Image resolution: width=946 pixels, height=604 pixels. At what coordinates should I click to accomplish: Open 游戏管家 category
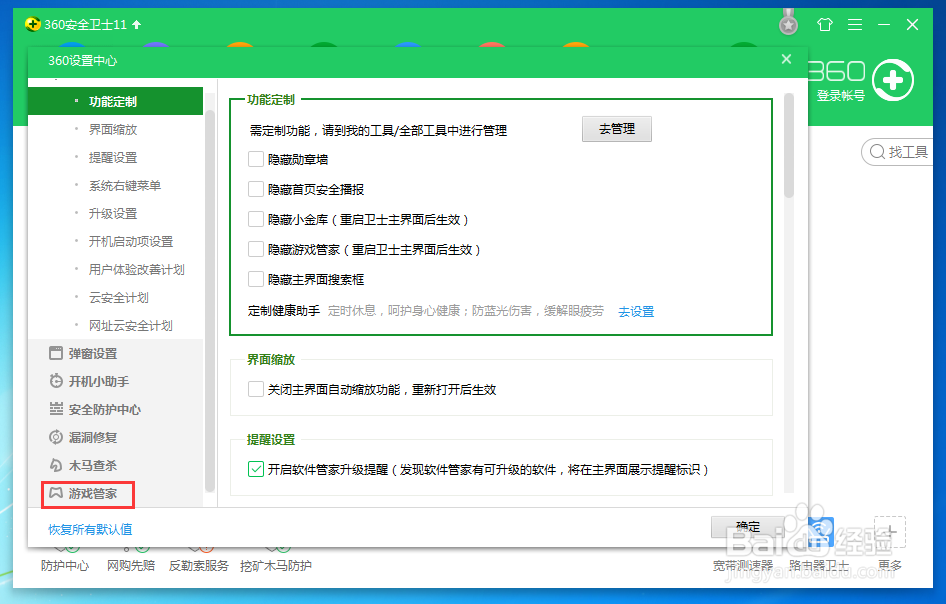tap(115, 493)
